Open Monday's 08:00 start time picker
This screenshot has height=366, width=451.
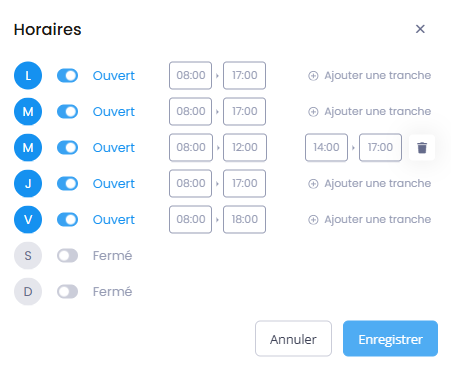(x=190, y=75)
